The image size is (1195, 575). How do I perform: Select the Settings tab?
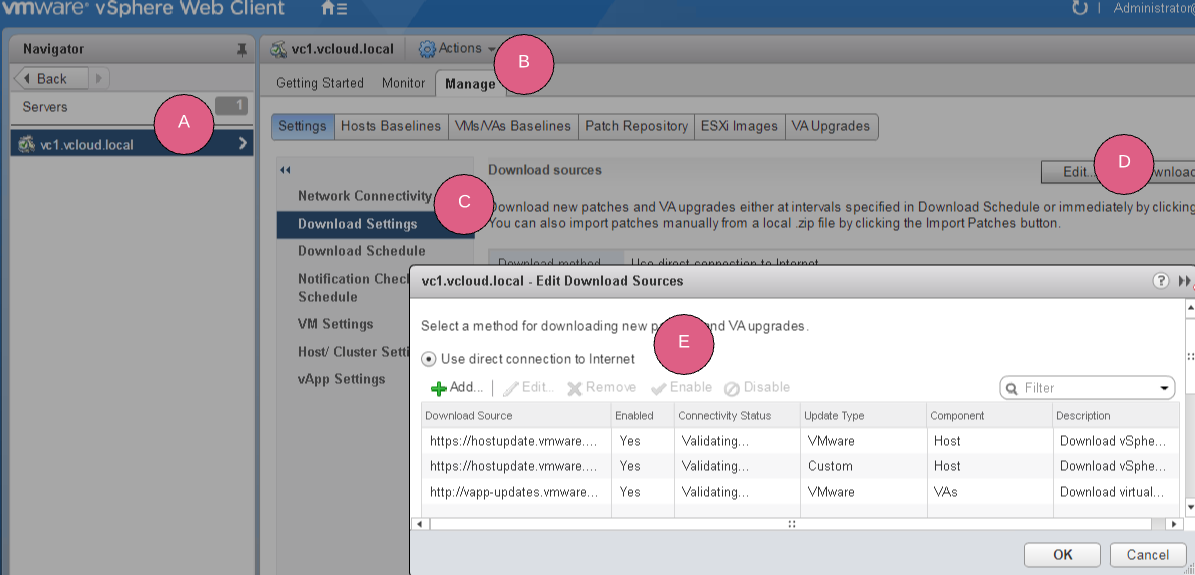(303, 127)
